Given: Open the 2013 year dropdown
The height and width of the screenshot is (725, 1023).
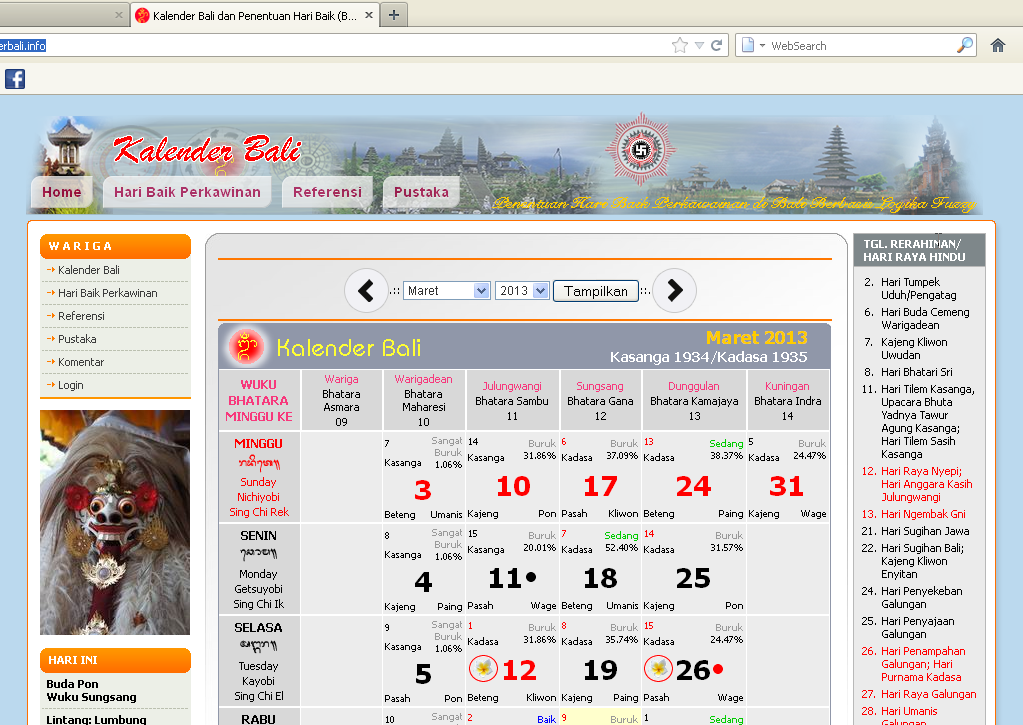Looking at the screenshot, I should click(522, 290).
